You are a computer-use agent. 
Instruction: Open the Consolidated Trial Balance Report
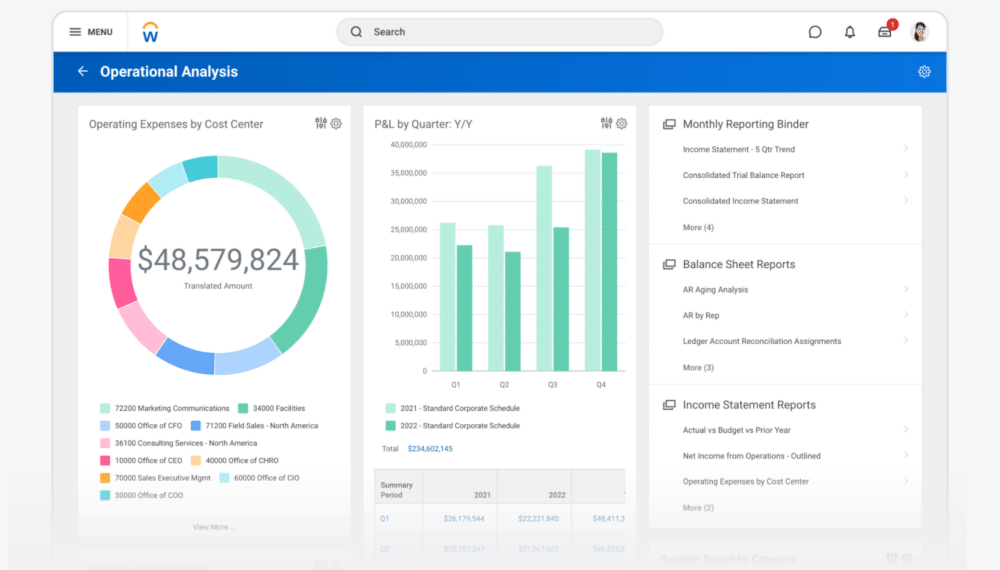743,175
